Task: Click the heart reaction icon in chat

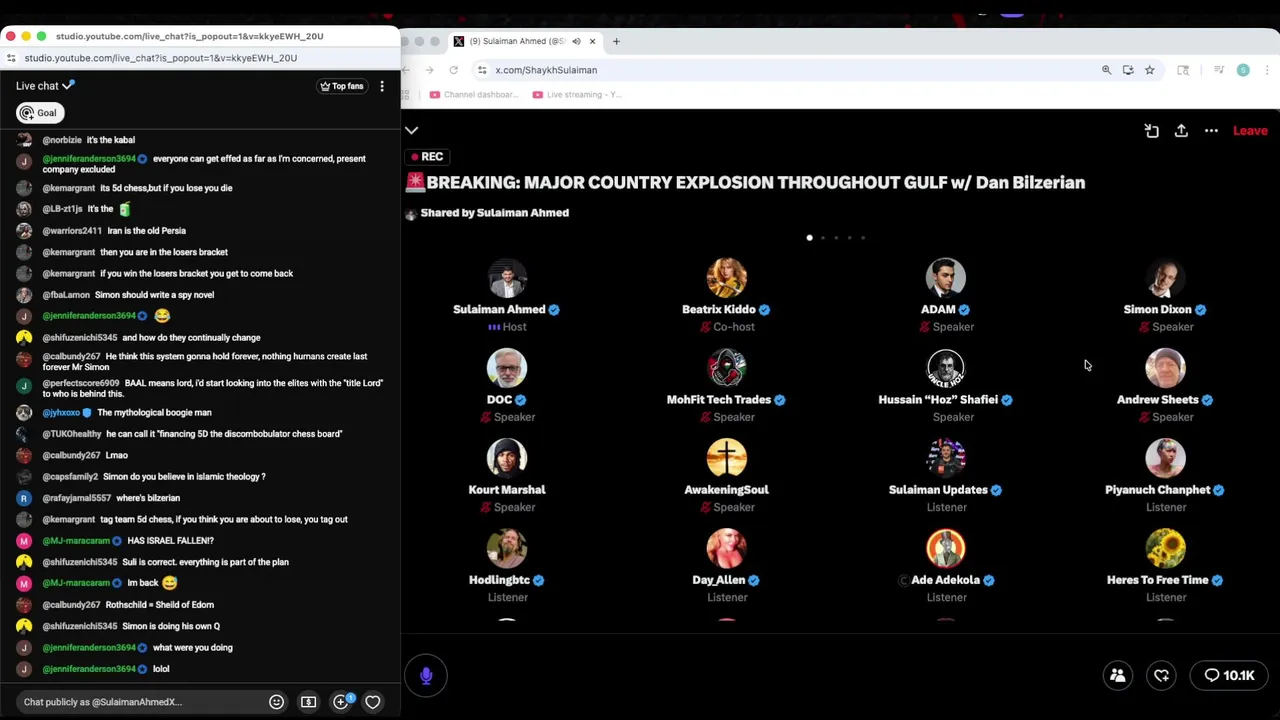Action: (373, 702)
